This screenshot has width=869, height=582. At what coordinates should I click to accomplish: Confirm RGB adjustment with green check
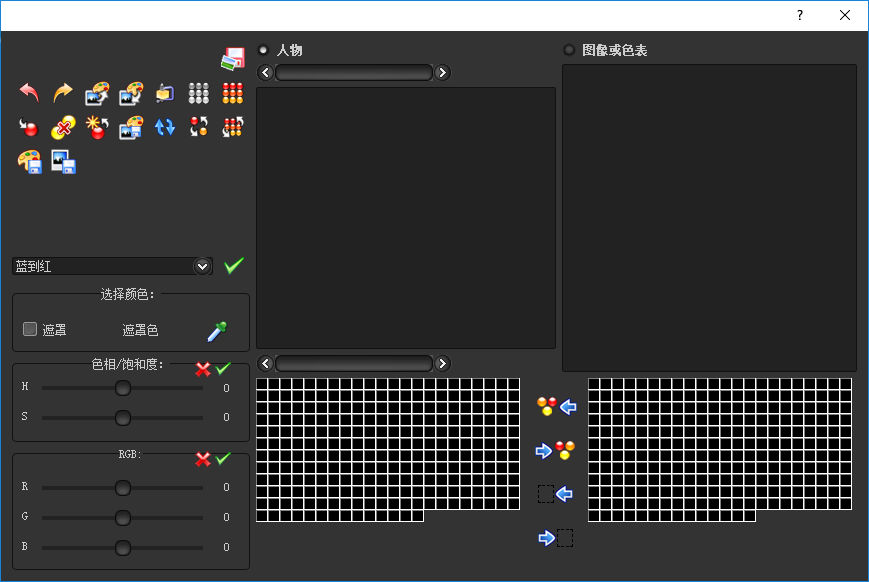pos(223,458)
